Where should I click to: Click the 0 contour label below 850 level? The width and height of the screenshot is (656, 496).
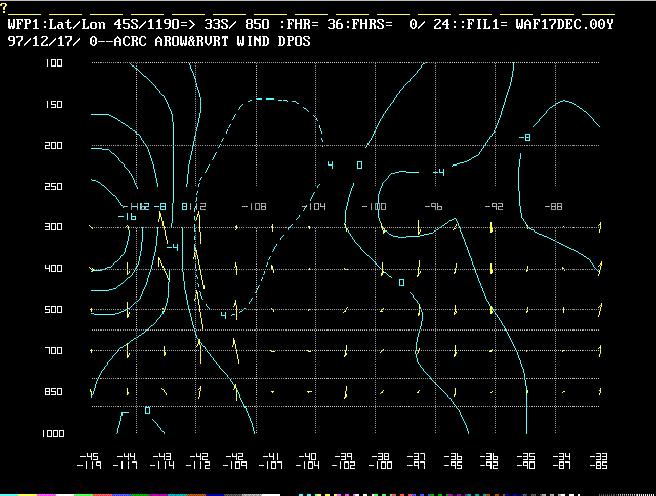point(147,410)
